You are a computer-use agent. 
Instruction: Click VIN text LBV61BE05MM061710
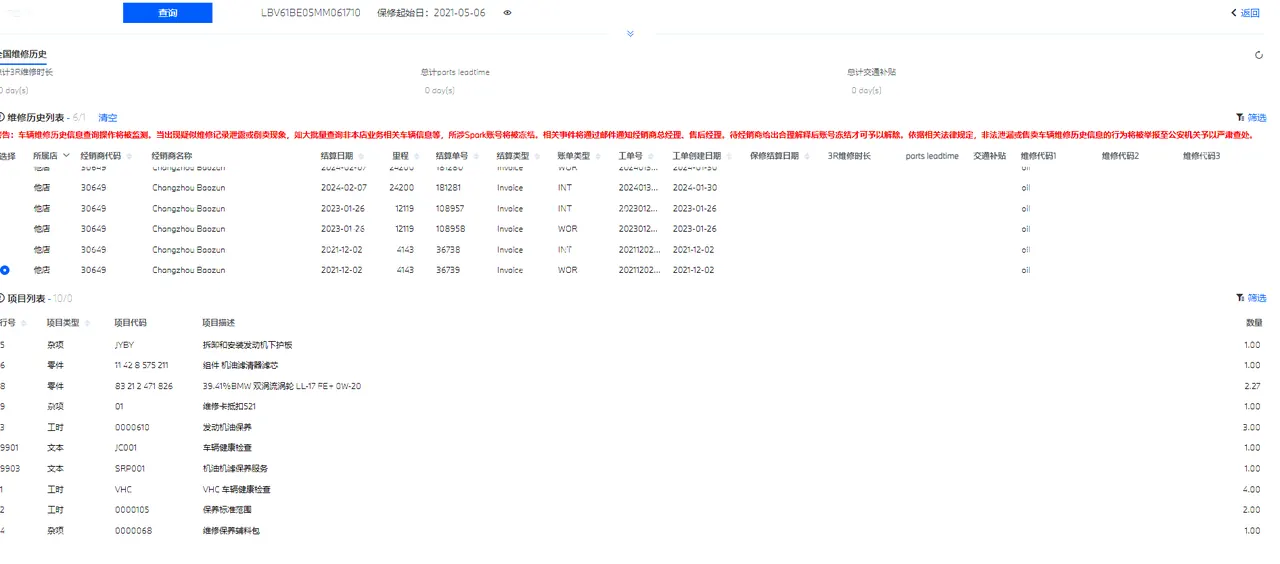pyautogui.click(x=311, y=13)
